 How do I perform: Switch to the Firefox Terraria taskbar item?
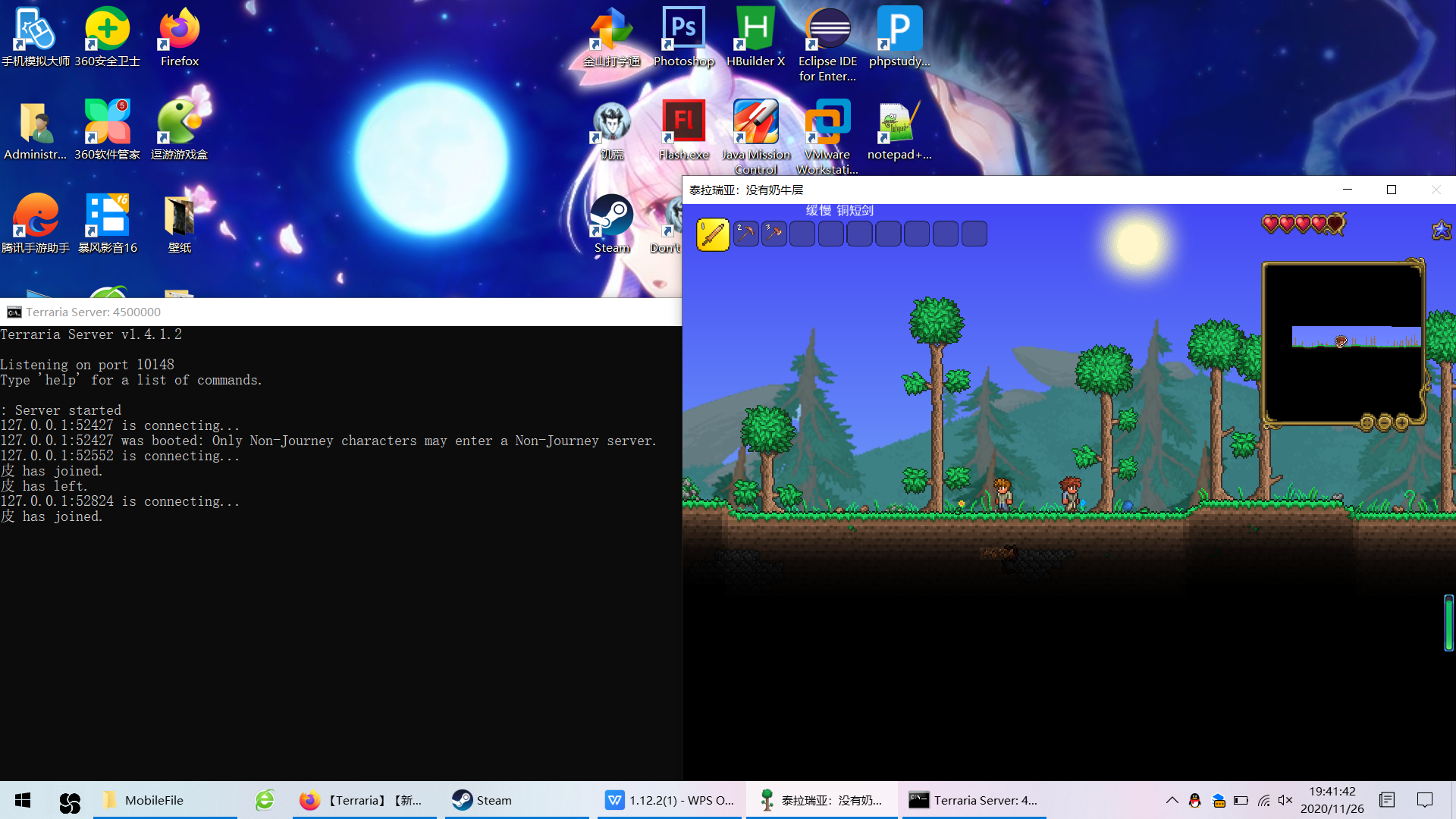point(365,800)
